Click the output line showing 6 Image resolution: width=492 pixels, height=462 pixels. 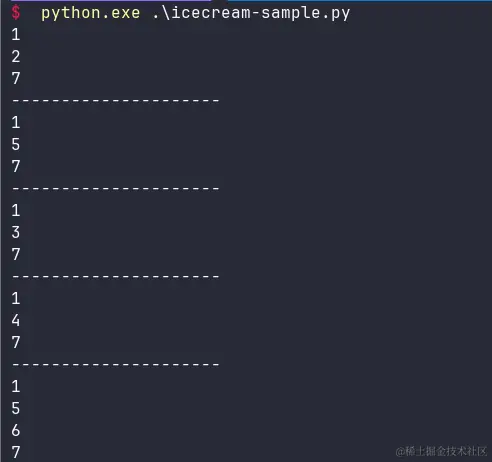[x=16, y=430]
